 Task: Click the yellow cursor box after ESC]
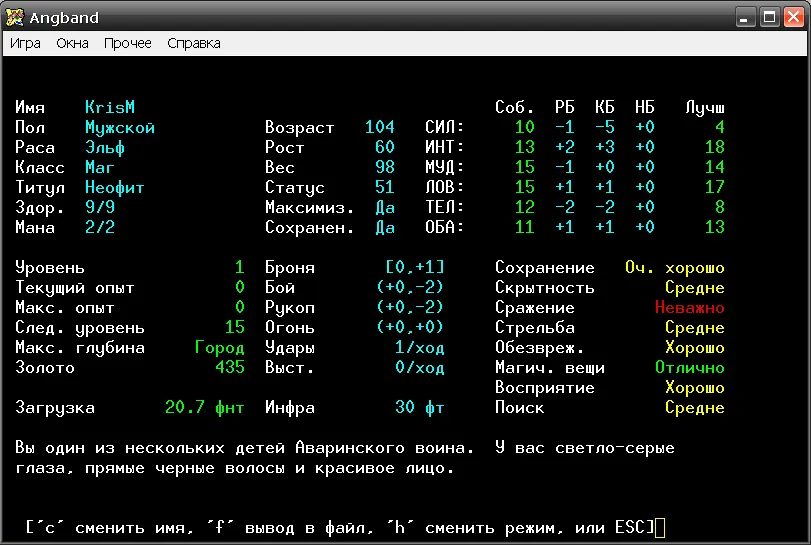coord(660,527)
